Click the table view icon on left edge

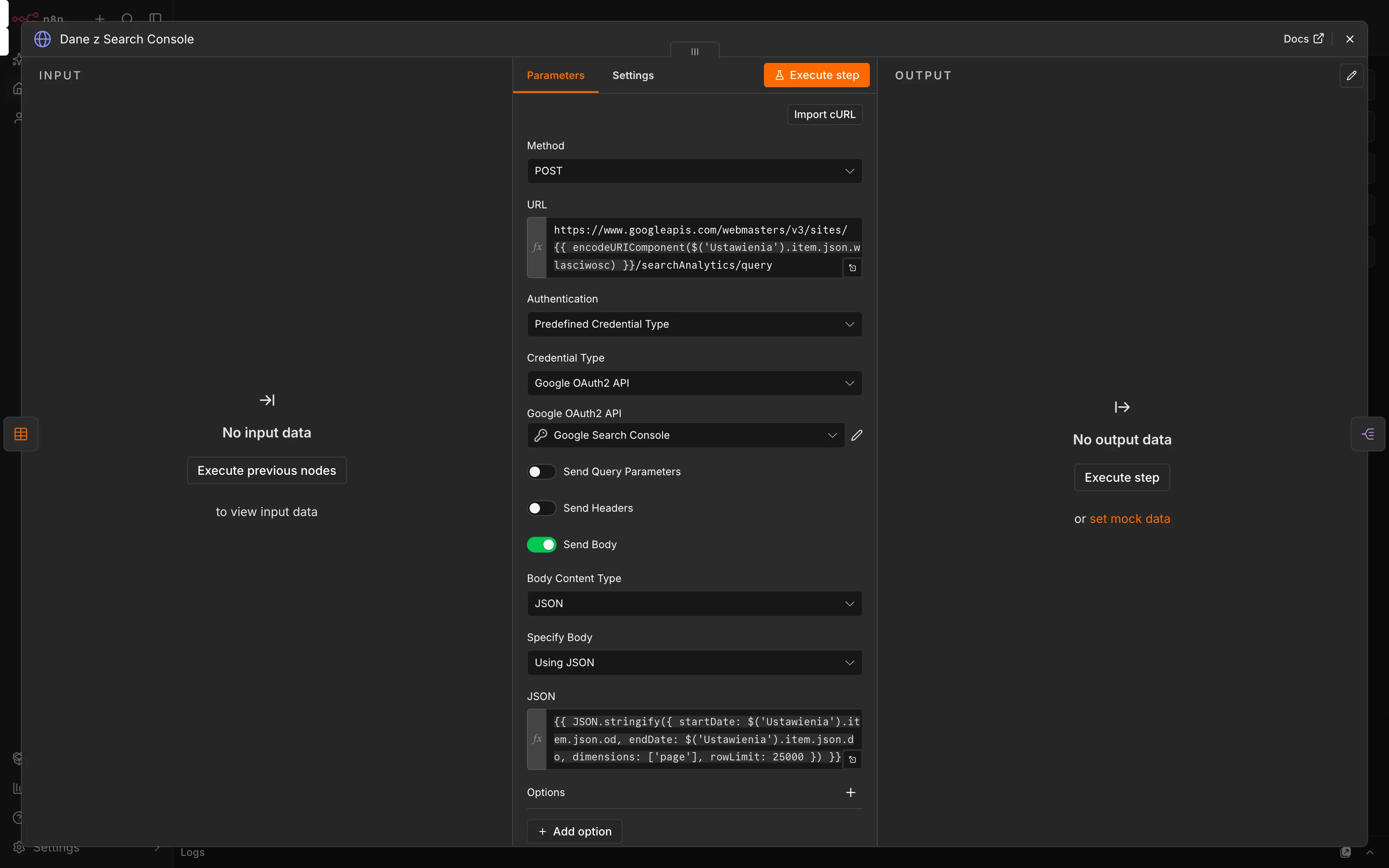21,434
